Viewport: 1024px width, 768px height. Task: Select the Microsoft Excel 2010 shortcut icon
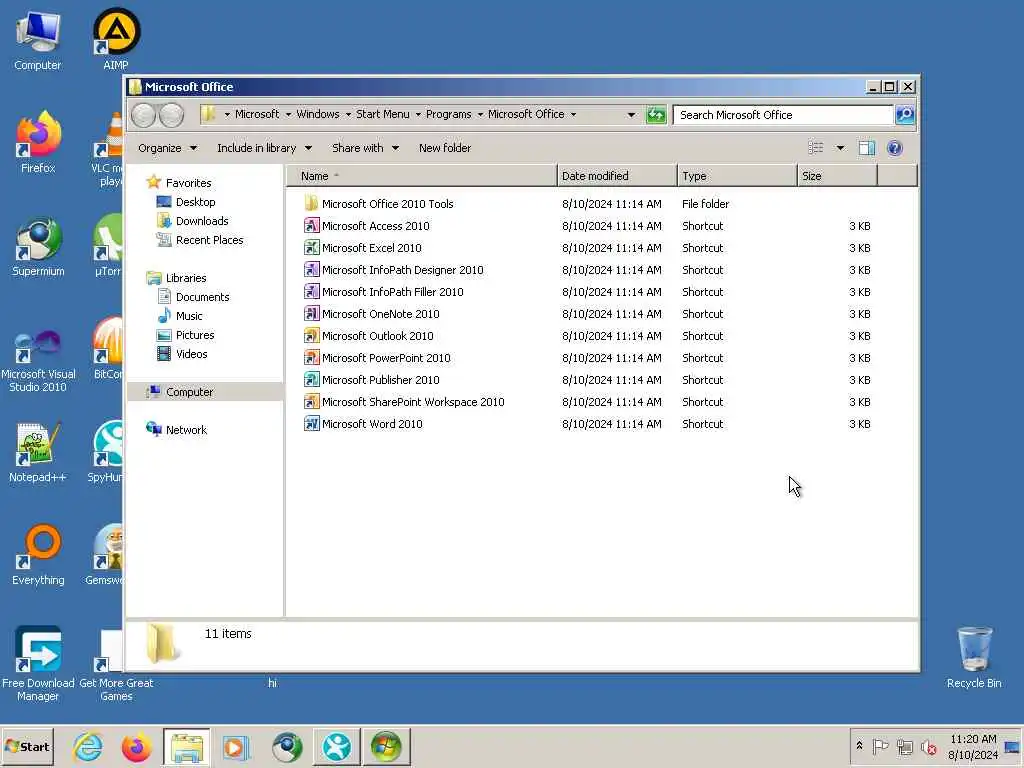[x=312, y=248]
